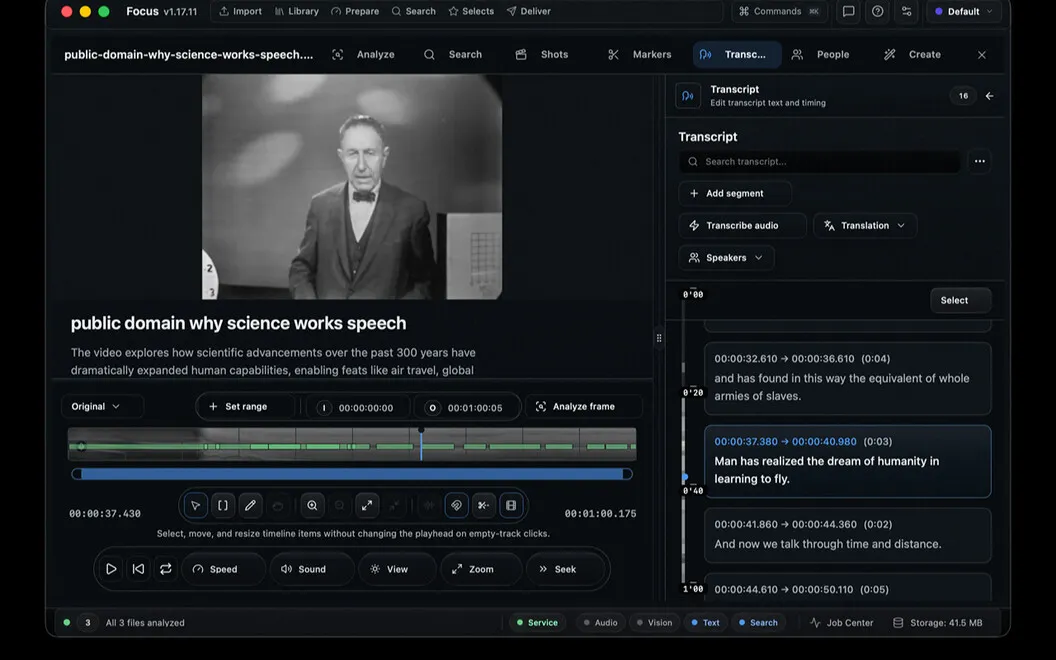Toggle the Vision status indicator
1056x660 pixels.
click(x=655, y=623)
